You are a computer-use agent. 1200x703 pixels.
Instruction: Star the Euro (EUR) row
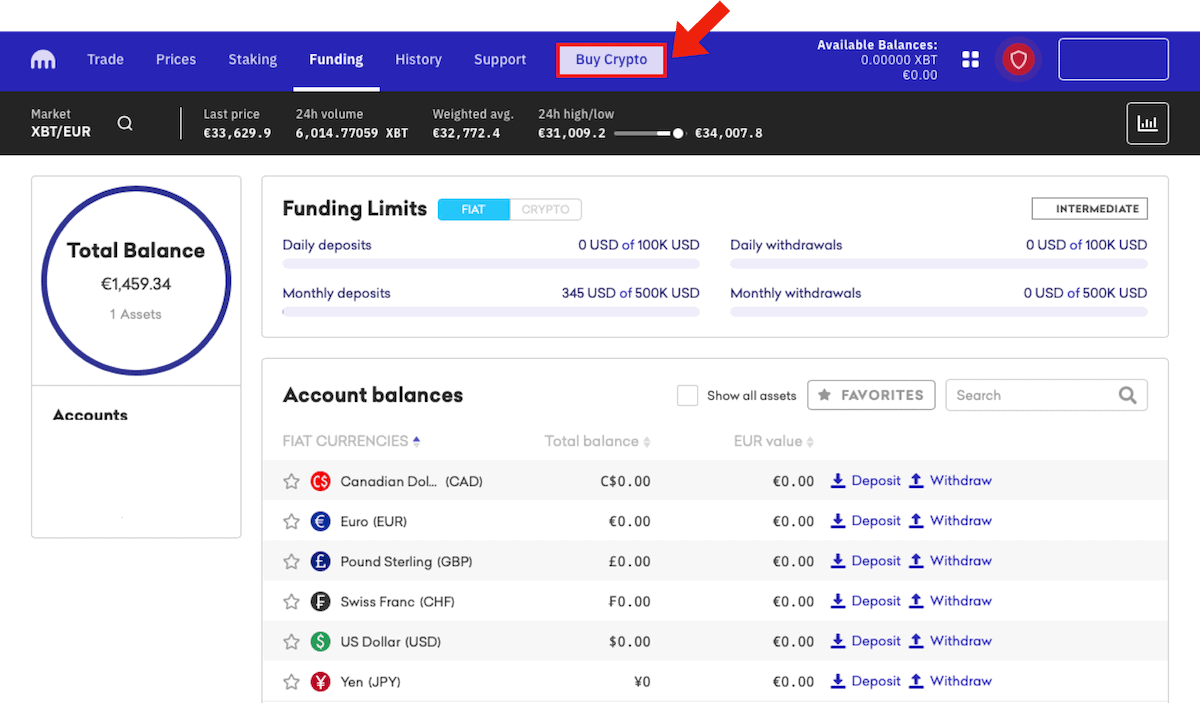[291, 522]
